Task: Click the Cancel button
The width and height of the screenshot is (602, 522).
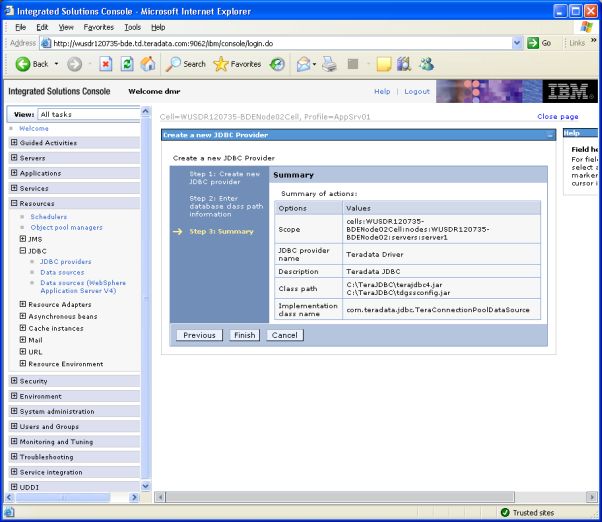Action: pyautogui.click(x=284, y=335)
